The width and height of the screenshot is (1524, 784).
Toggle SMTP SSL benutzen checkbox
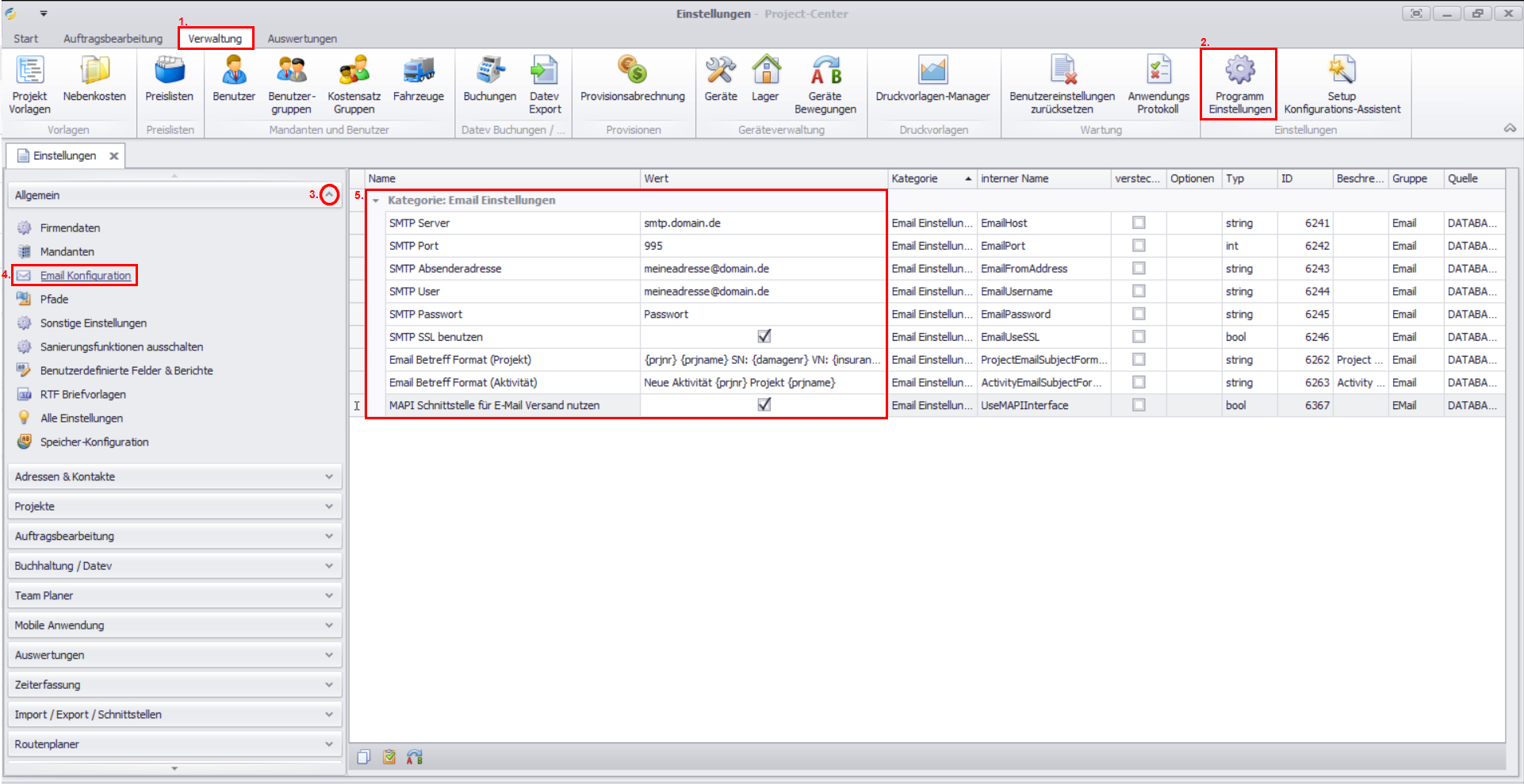[764, 337]
